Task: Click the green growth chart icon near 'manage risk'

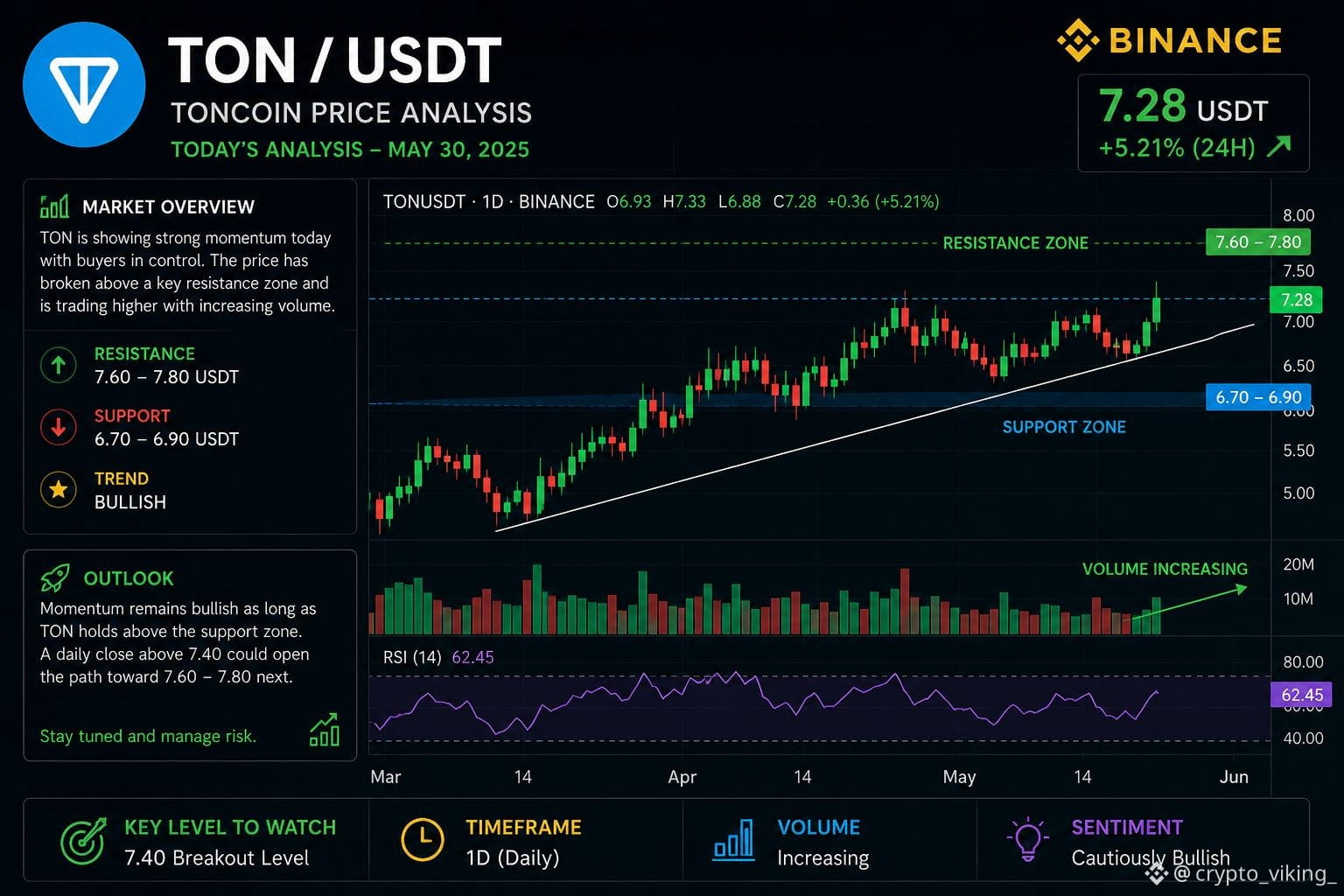Action: point(325,729)
